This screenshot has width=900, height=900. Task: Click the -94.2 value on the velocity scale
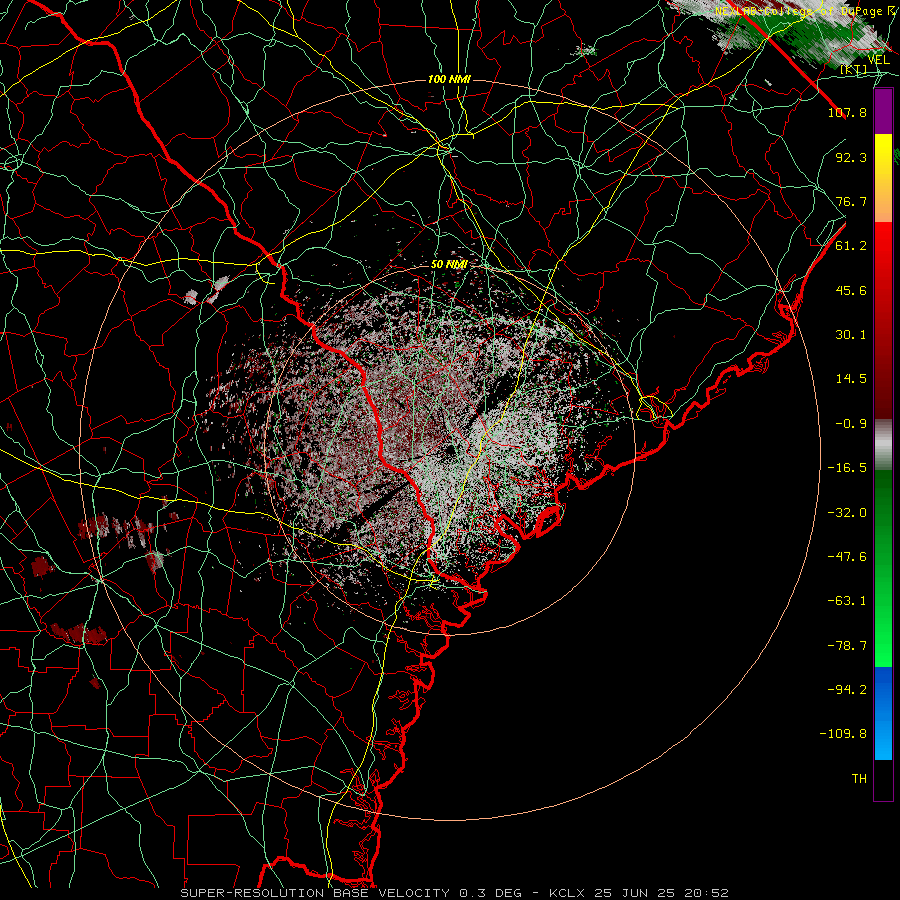click(x=847, y=690)
